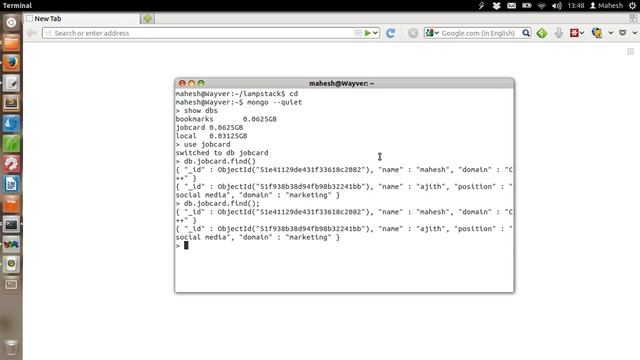640x360 pixels.
Task: Click the leftmost lightning indicator in panel
Action: coord(482,6)
